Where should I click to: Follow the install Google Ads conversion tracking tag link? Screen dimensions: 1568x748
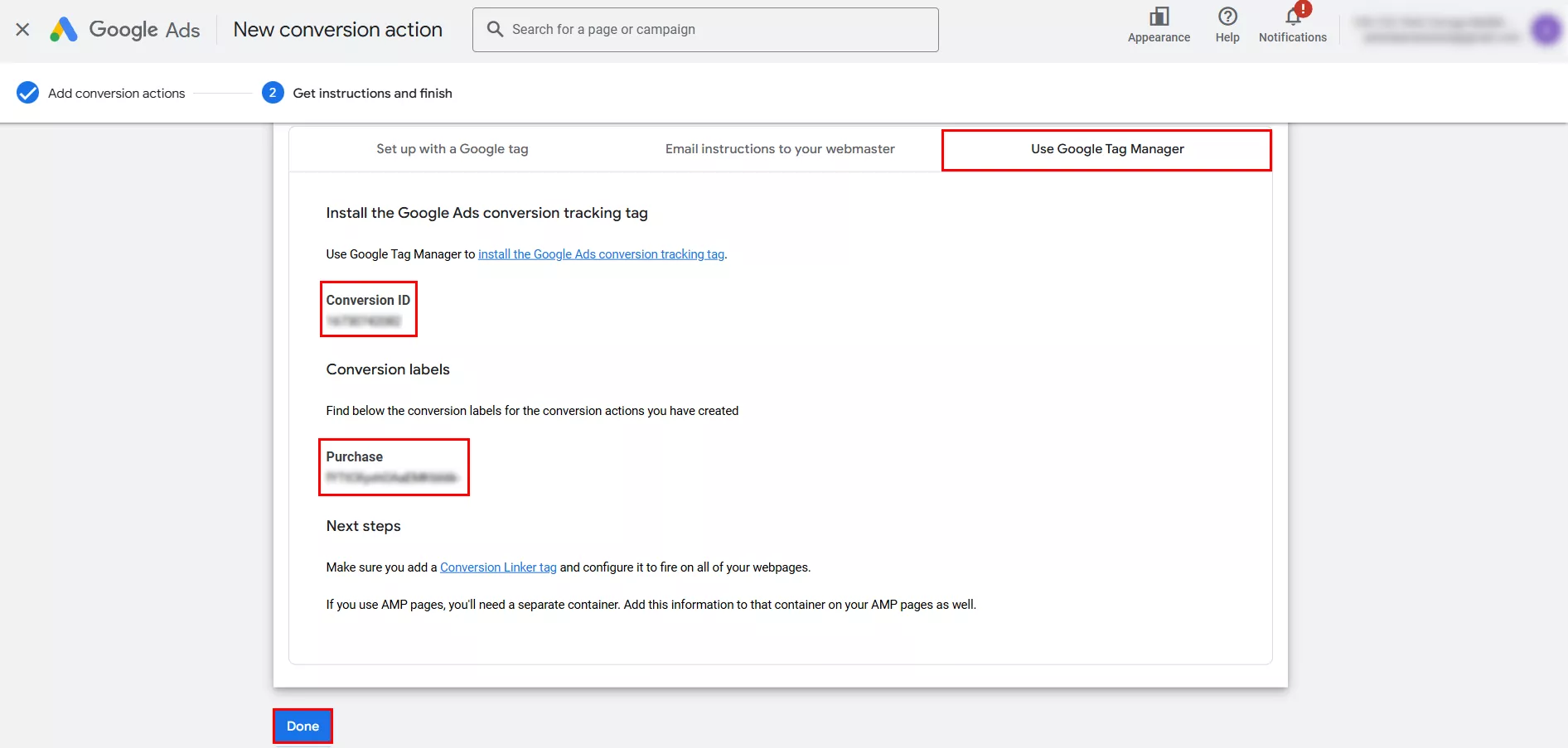[x=601, y=254]
